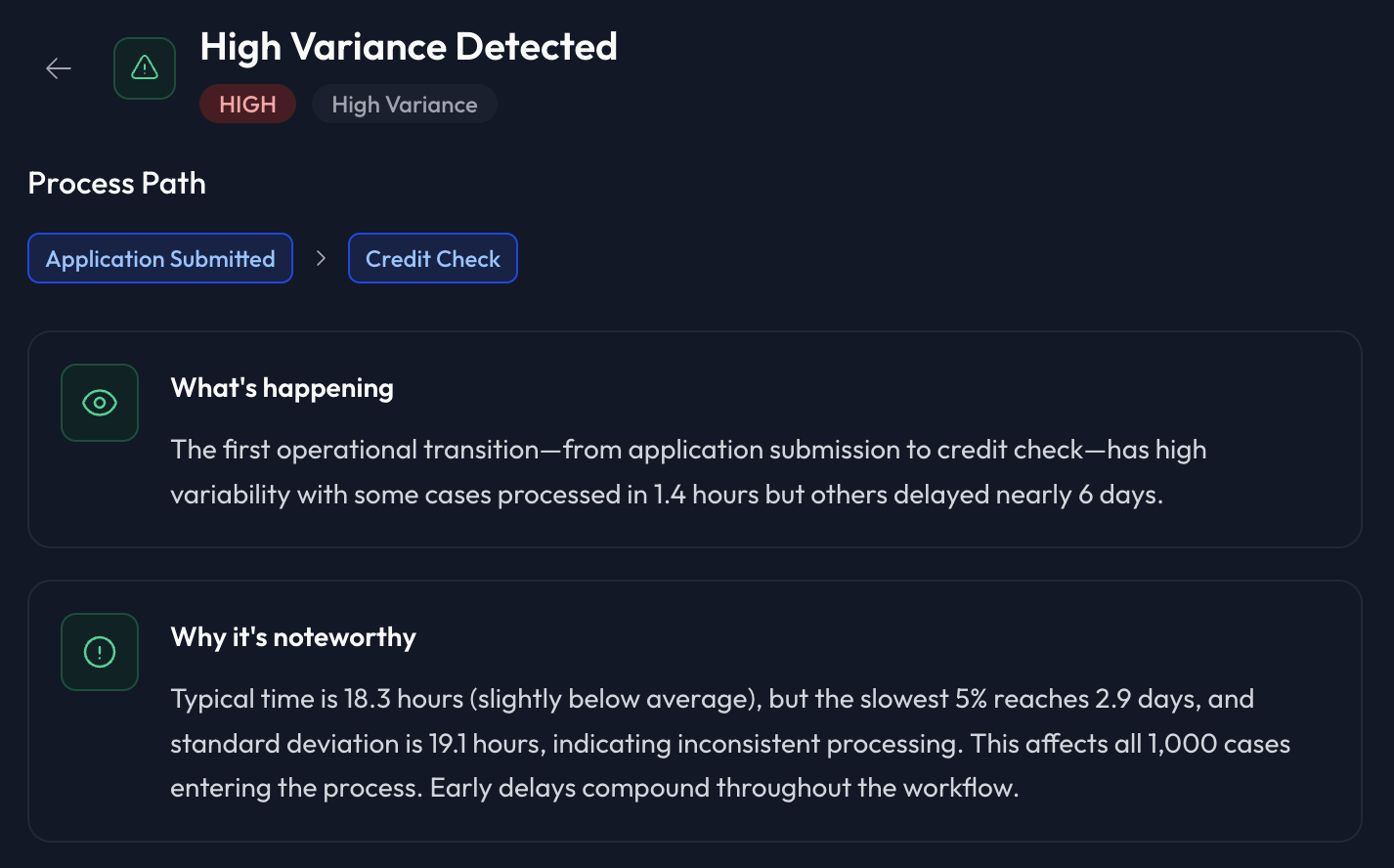The width and height of the screenshot is (1394, 868).
Task: Click the back arrow to return
Action: tap(58, 67)
